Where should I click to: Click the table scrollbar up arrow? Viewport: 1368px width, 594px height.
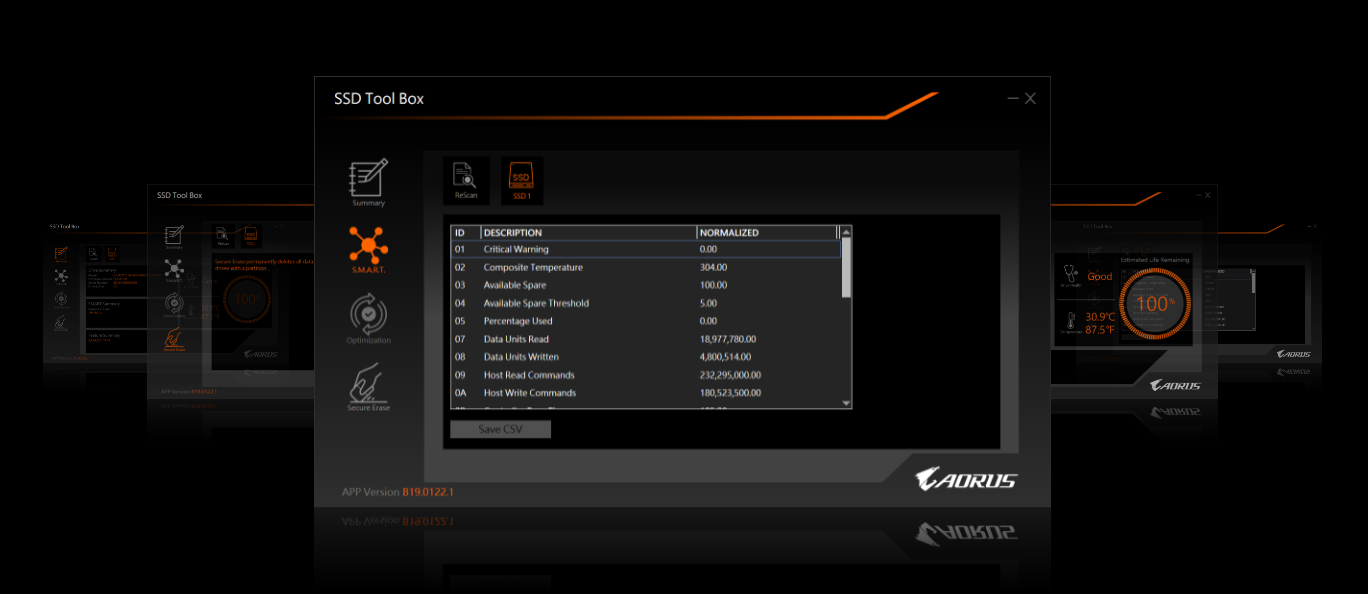click(x=847, y=231)
